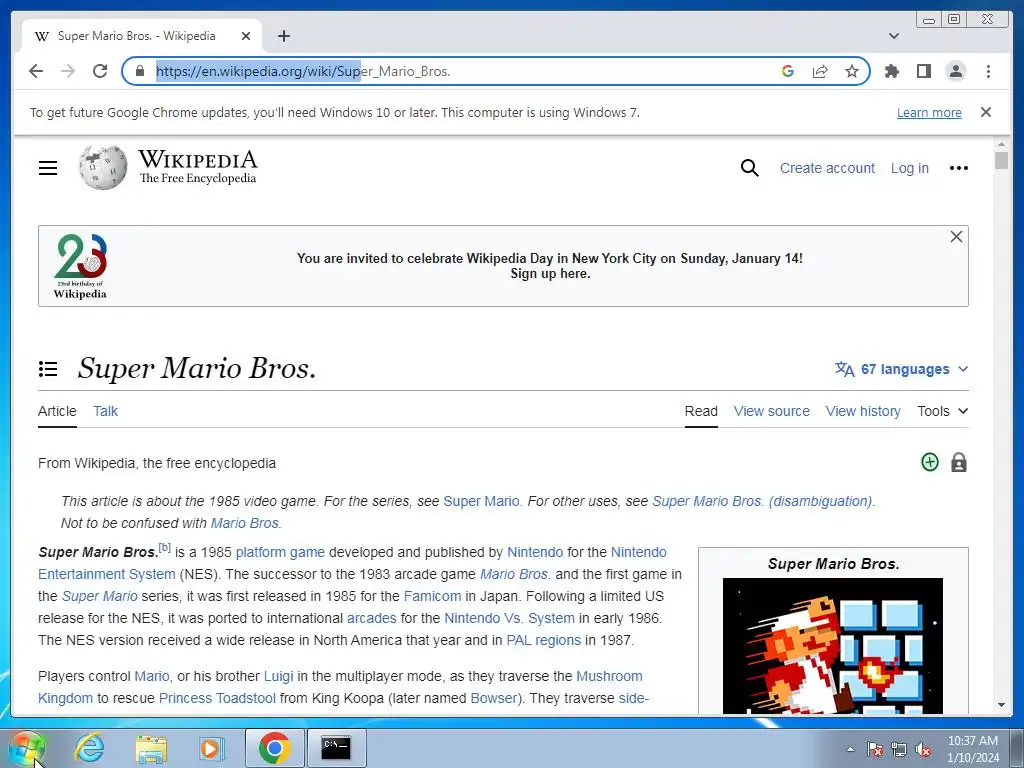Image resolution: width=1024 pixels, height=768 pixels.
Task: Open the Princess Toadstool link
Action: click(217, 699)
